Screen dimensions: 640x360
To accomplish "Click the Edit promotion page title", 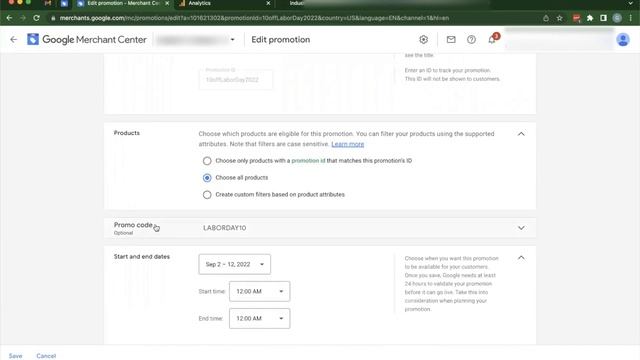I will 280,40.
